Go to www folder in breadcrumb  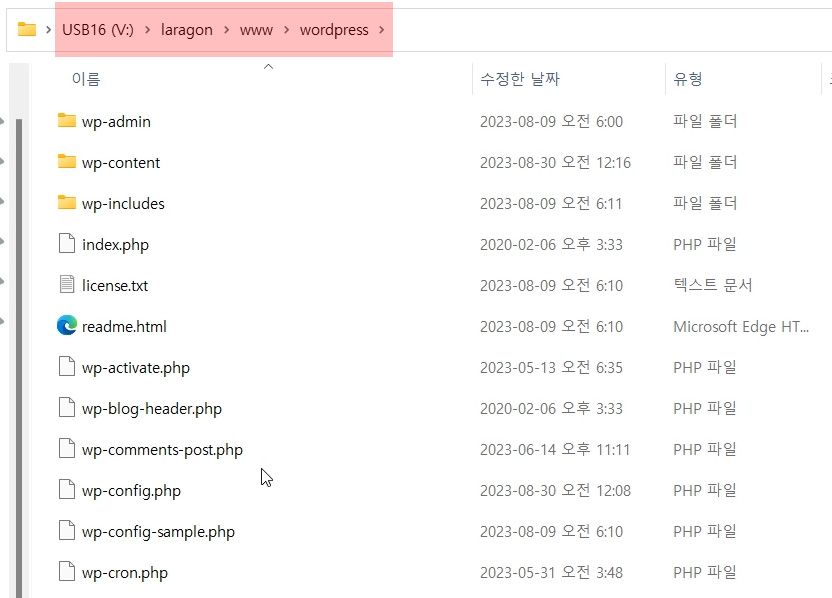[x=256, y=30]
